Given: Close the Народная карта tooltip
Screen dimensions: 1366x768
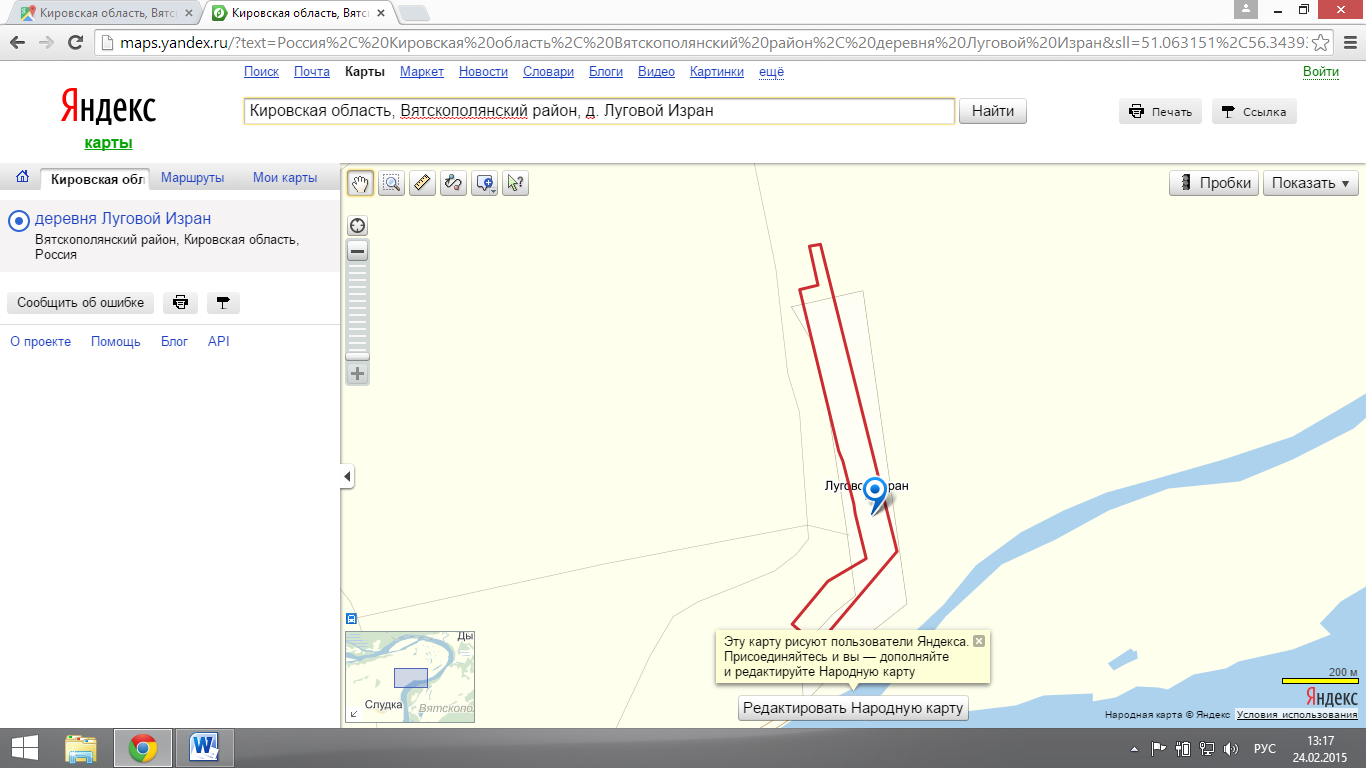Looking at the screenshot, I should (x=979, y=641).
